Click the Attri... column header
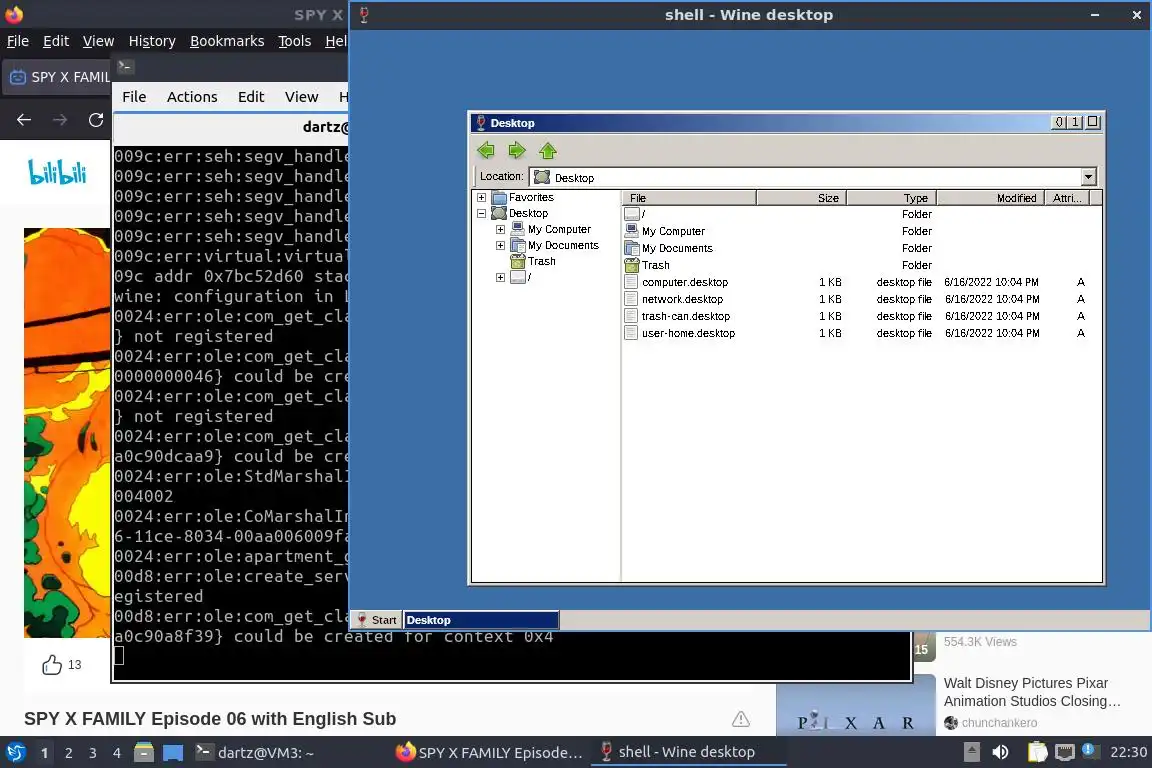The height and width of the screenshot is (768, 1152). pyautogui.click(x=1067, y=198)
